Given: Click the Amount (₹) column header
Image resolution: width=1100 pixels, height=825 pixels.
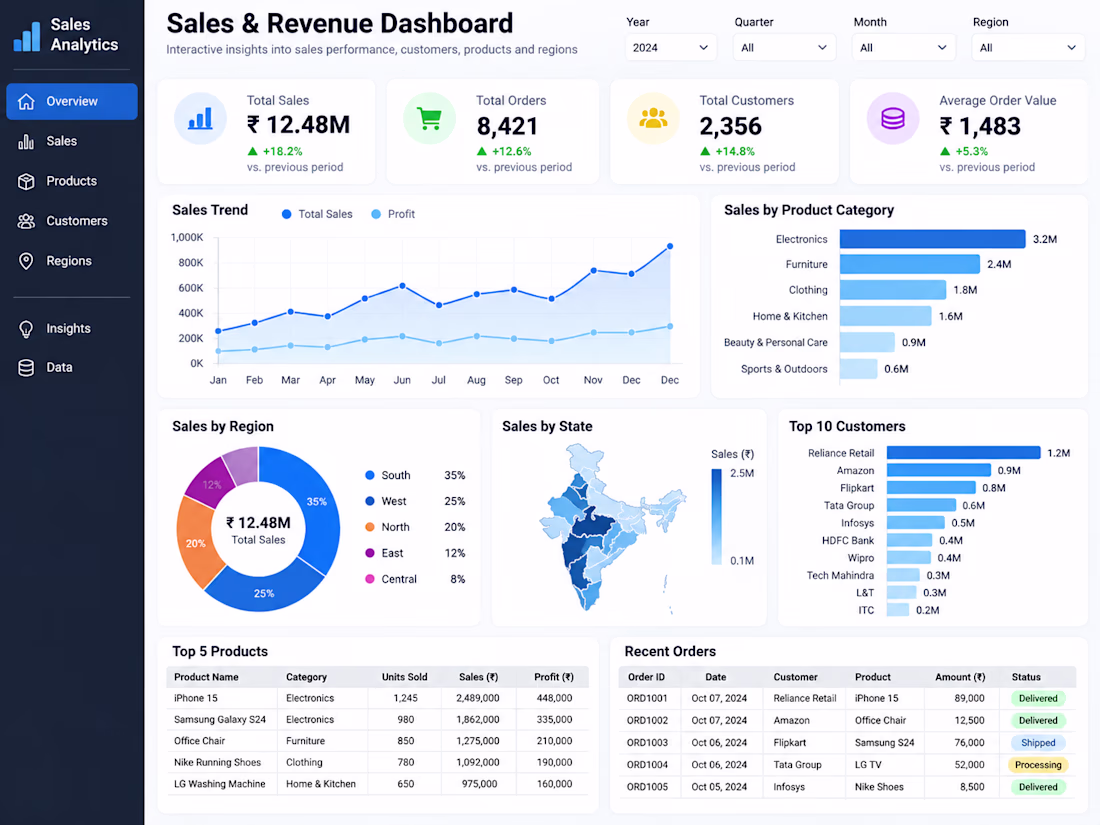Looking at the screenshot, I should (x=960, y=678).
